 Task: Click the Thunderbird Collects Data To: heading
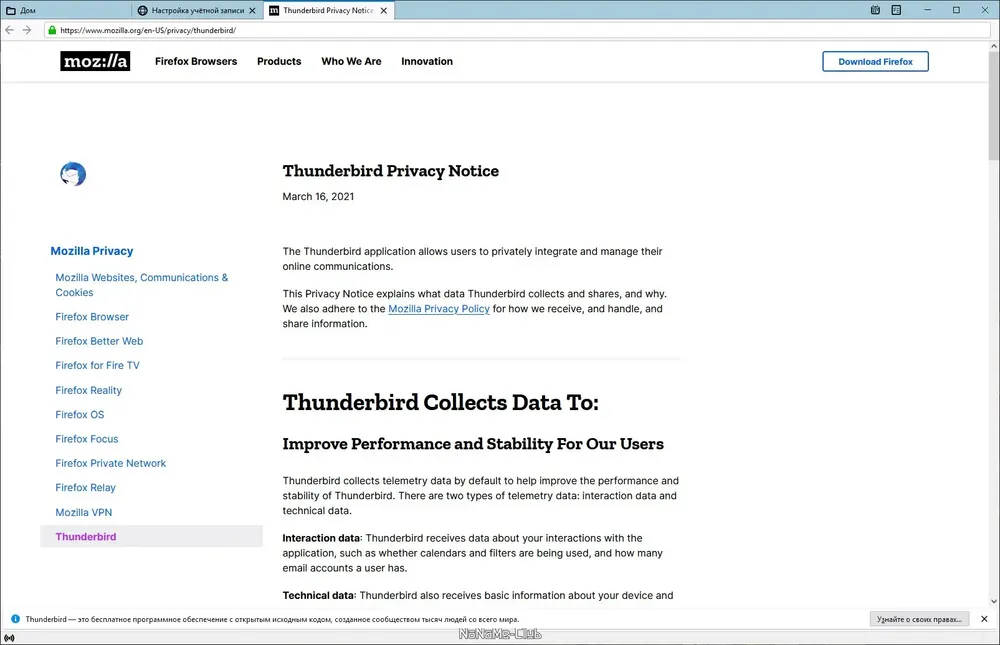point(441,403)
